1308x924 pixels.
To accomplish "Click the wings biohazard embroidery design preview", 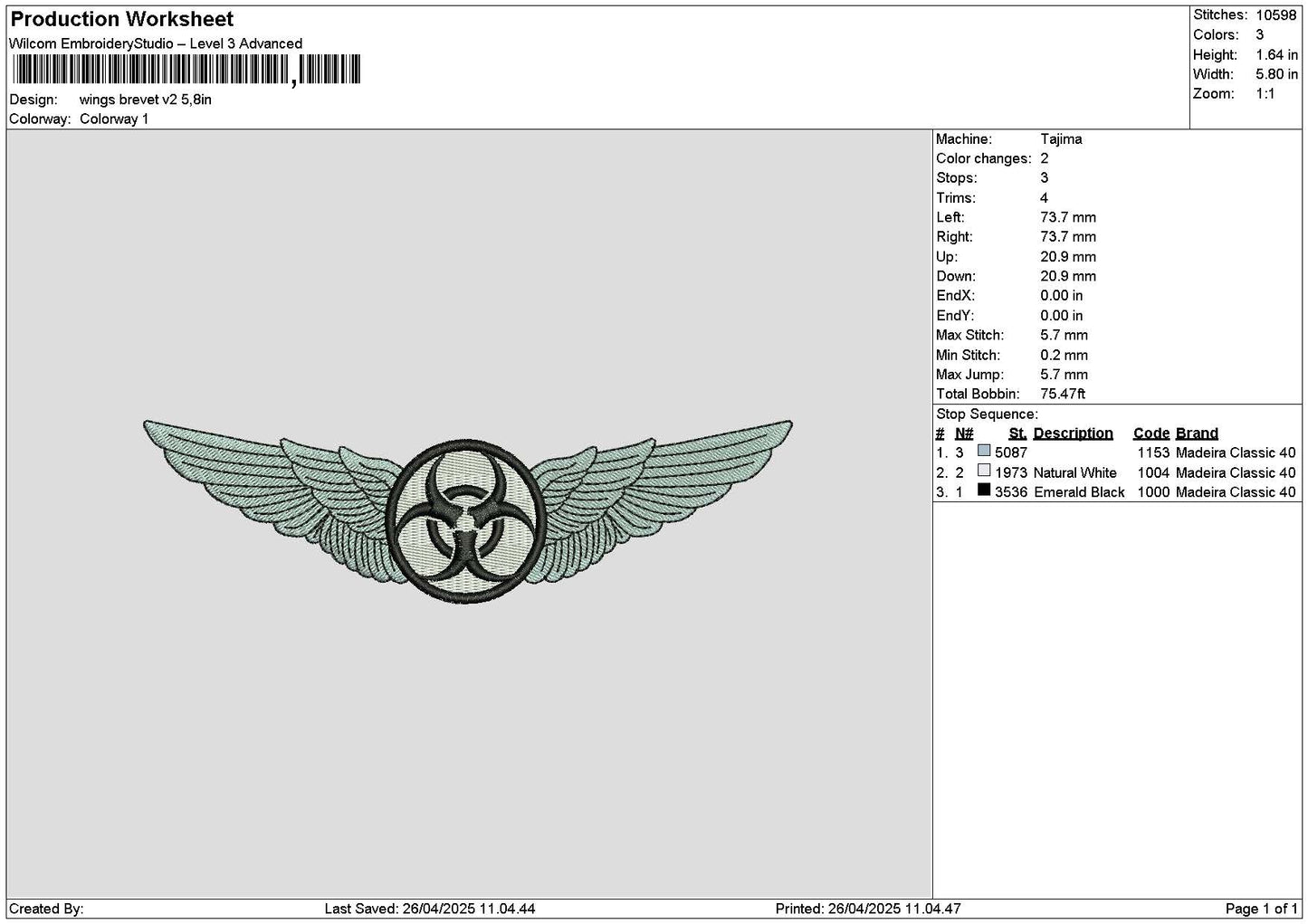I will pos(468,510).
